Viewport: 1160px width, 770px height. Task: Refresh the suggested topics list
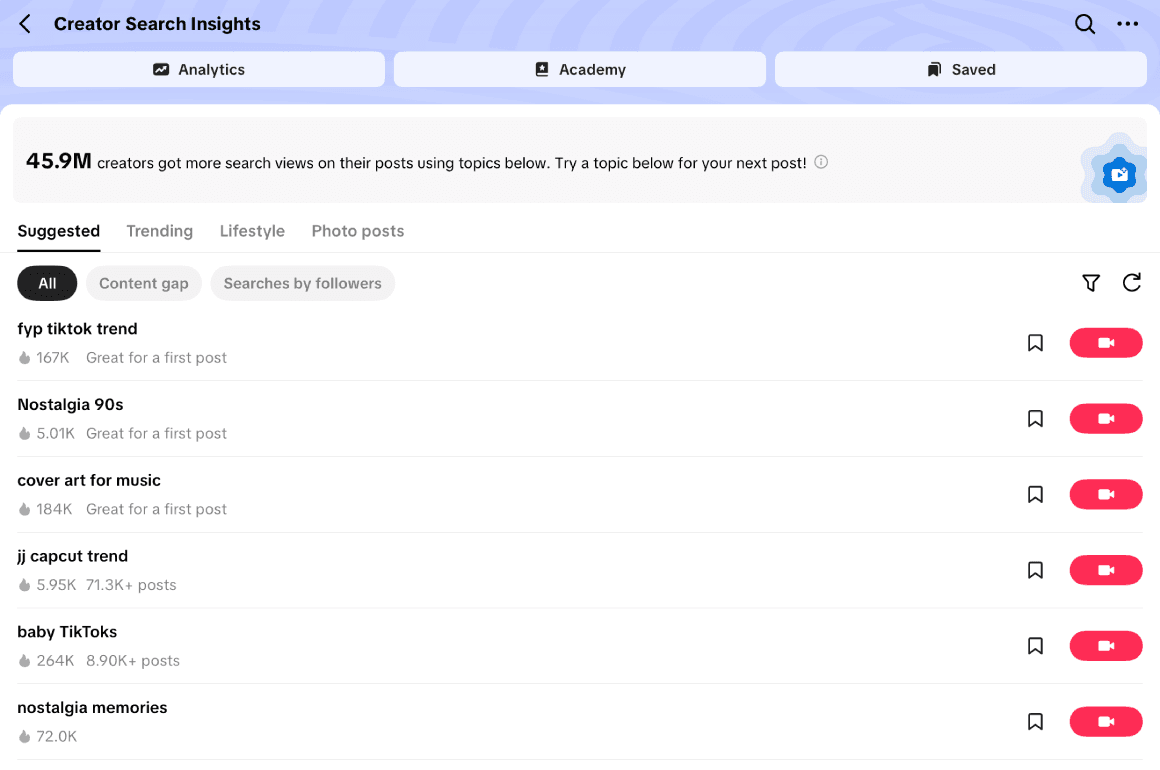pyautogui.click(x=1131, y=283)
